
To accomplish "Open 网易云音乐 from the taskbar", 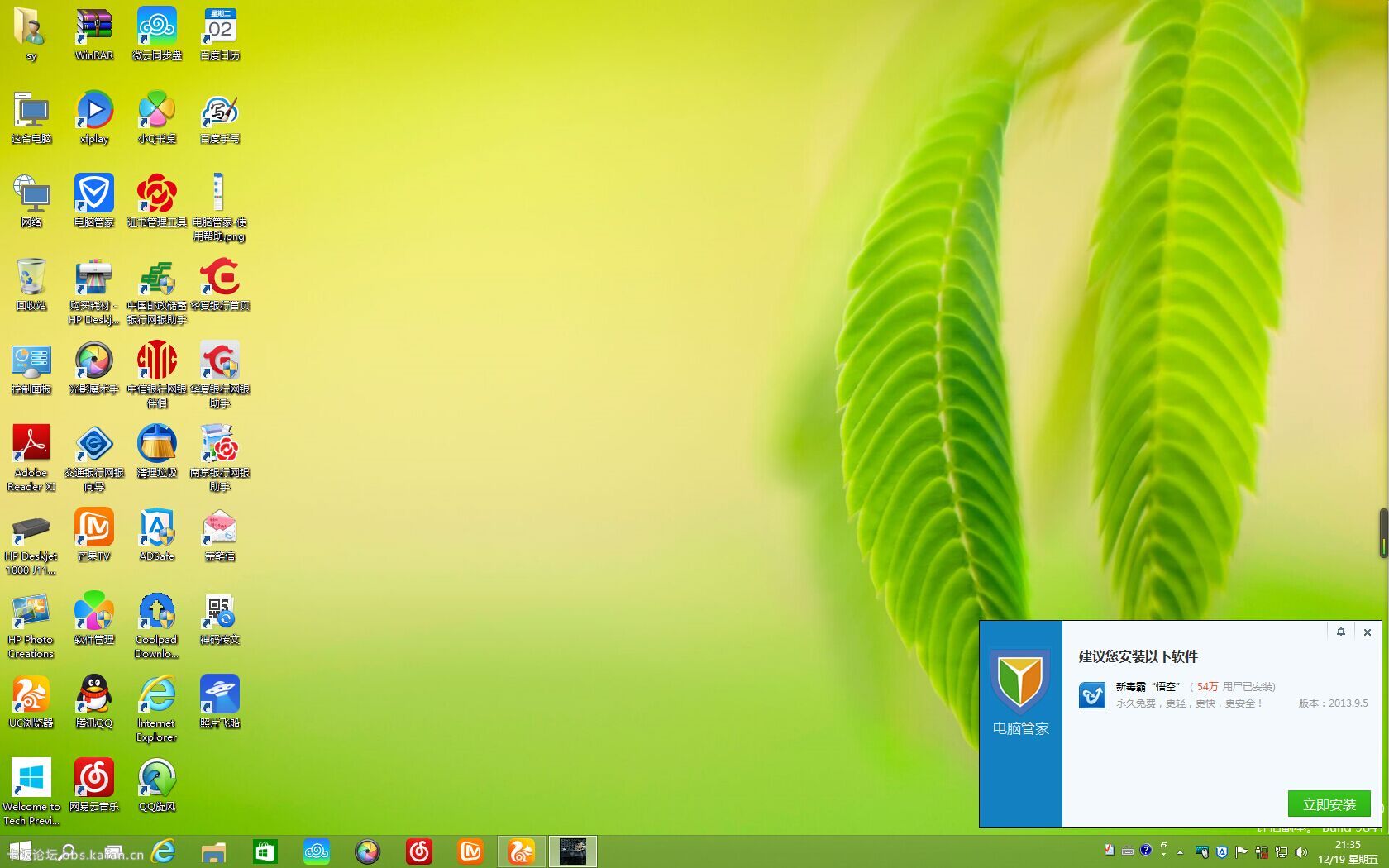I will coord(418,851).
